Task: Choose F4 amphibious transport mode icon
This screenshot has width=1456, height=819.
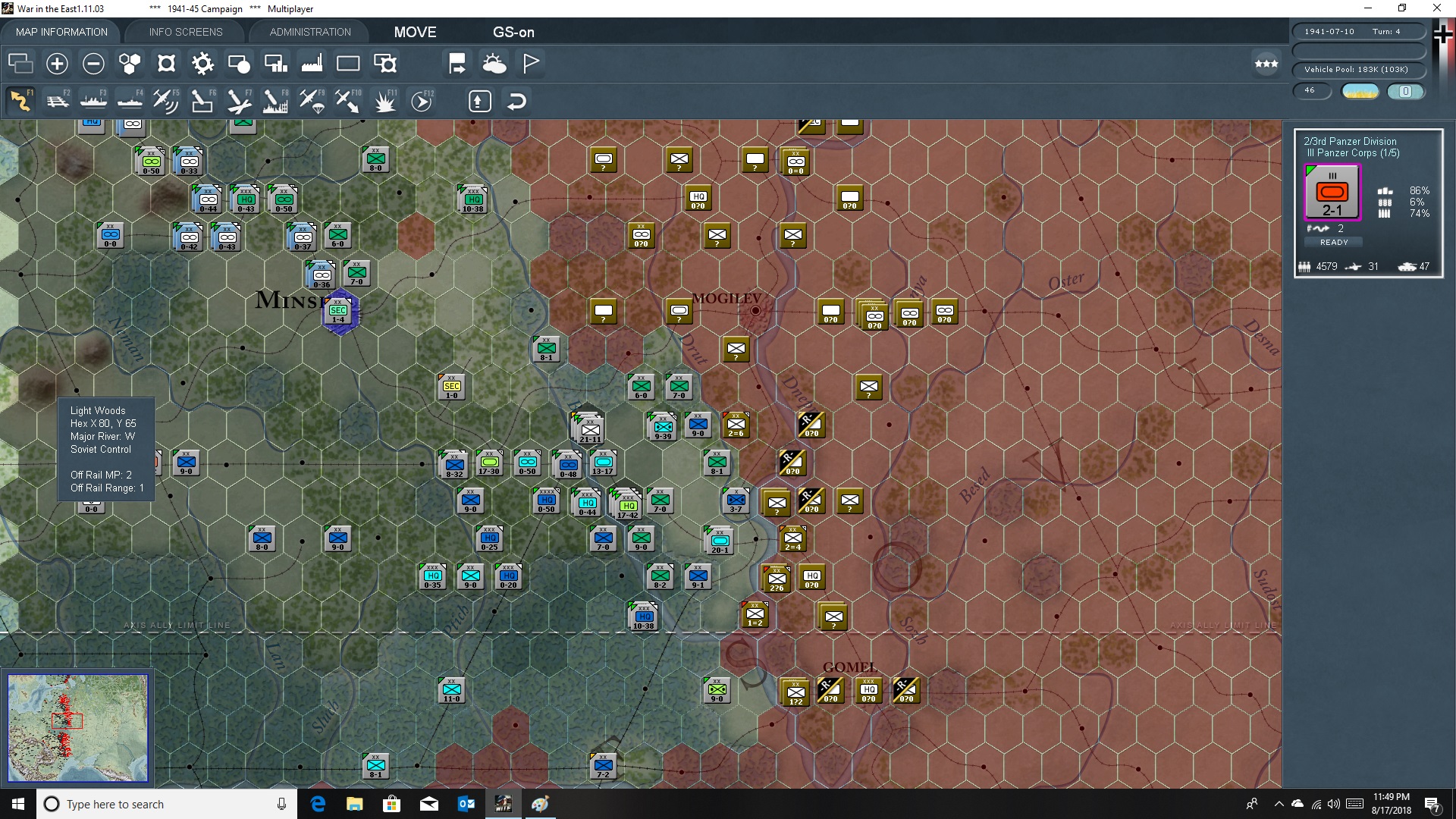Action: point(130,101)
